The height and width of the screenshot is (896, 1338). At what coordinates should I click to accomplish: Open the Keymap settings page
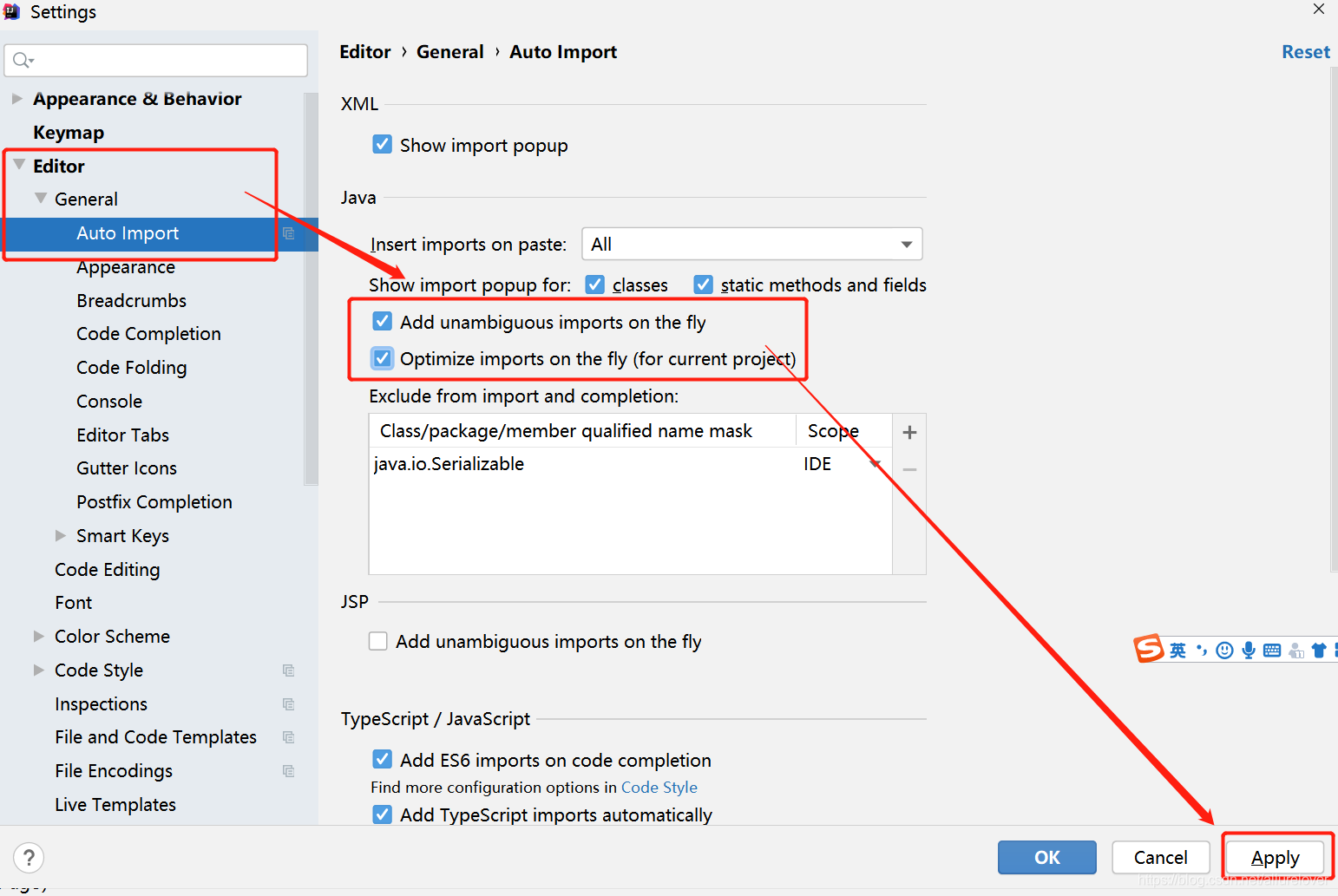[x=69, y=133]
